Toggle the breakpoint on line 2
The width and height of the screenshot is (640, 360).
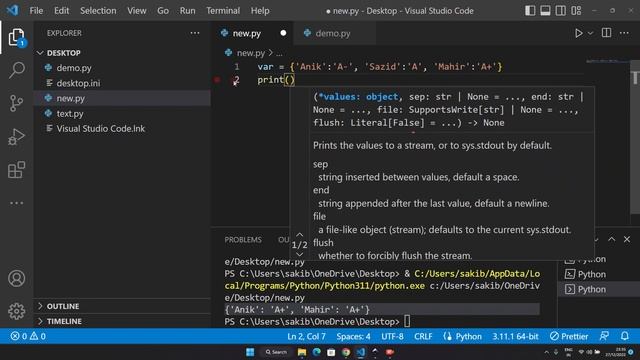tap(217, 80)
